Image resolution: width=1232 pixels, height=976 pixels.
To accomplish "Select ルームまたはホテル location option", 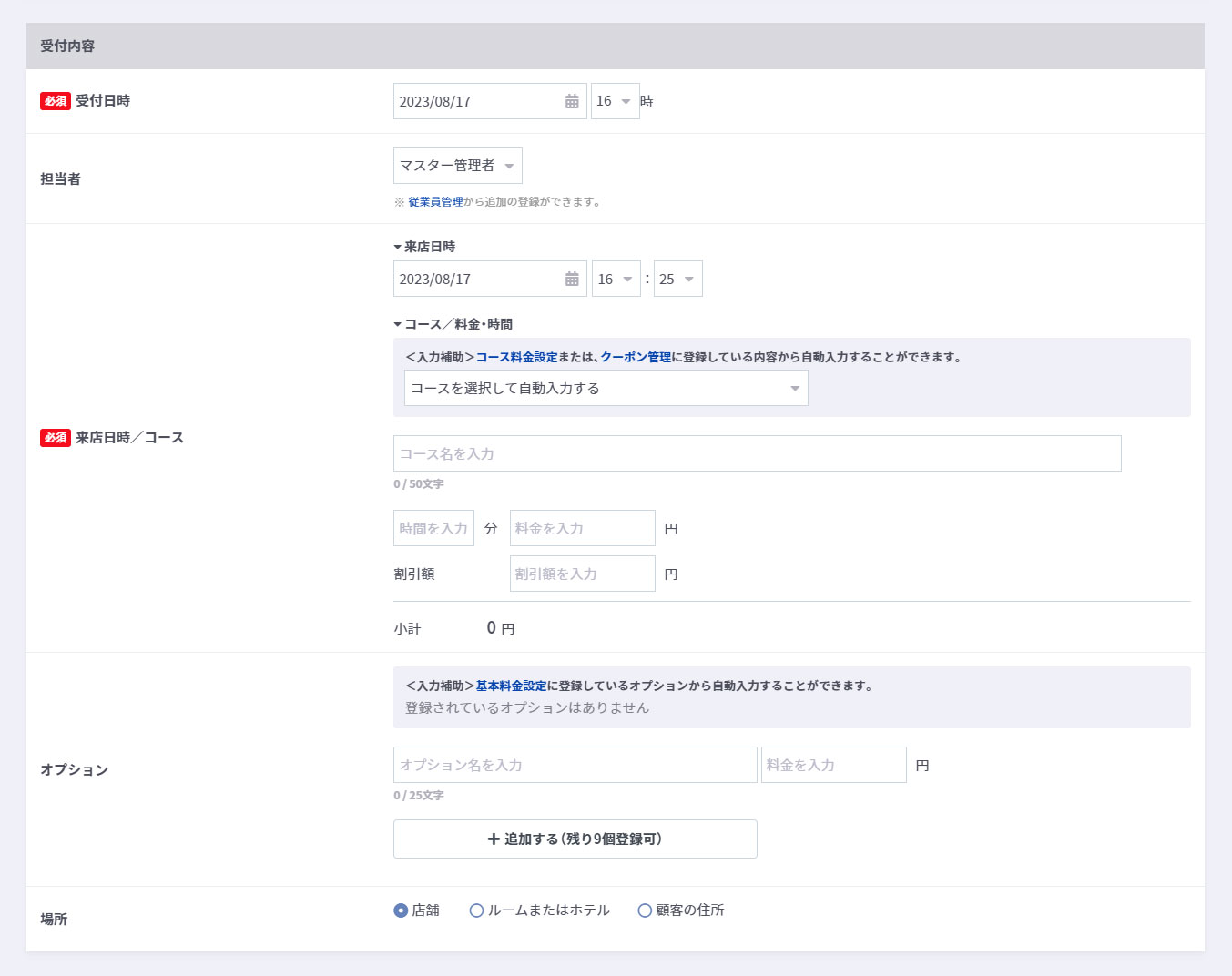I will point(476,910).
